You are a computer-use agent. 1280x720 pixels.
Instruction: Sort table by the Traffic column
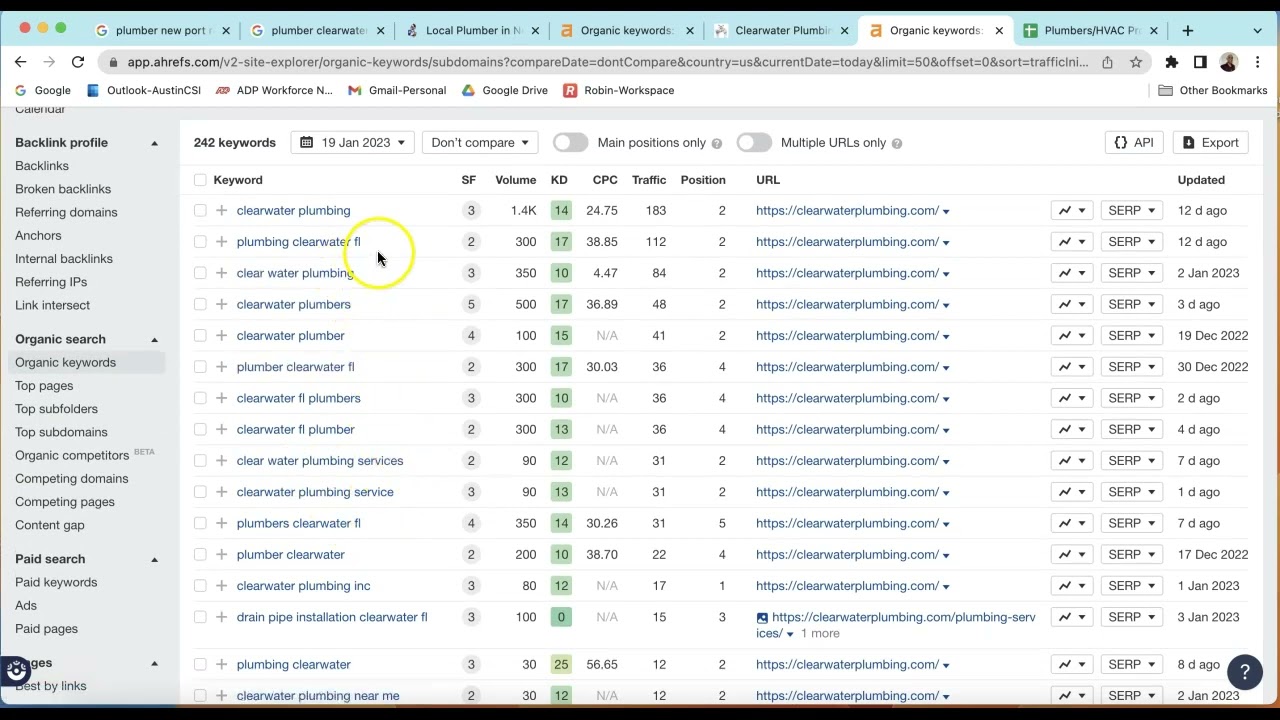pyautogui.click(x=649, y=180)
